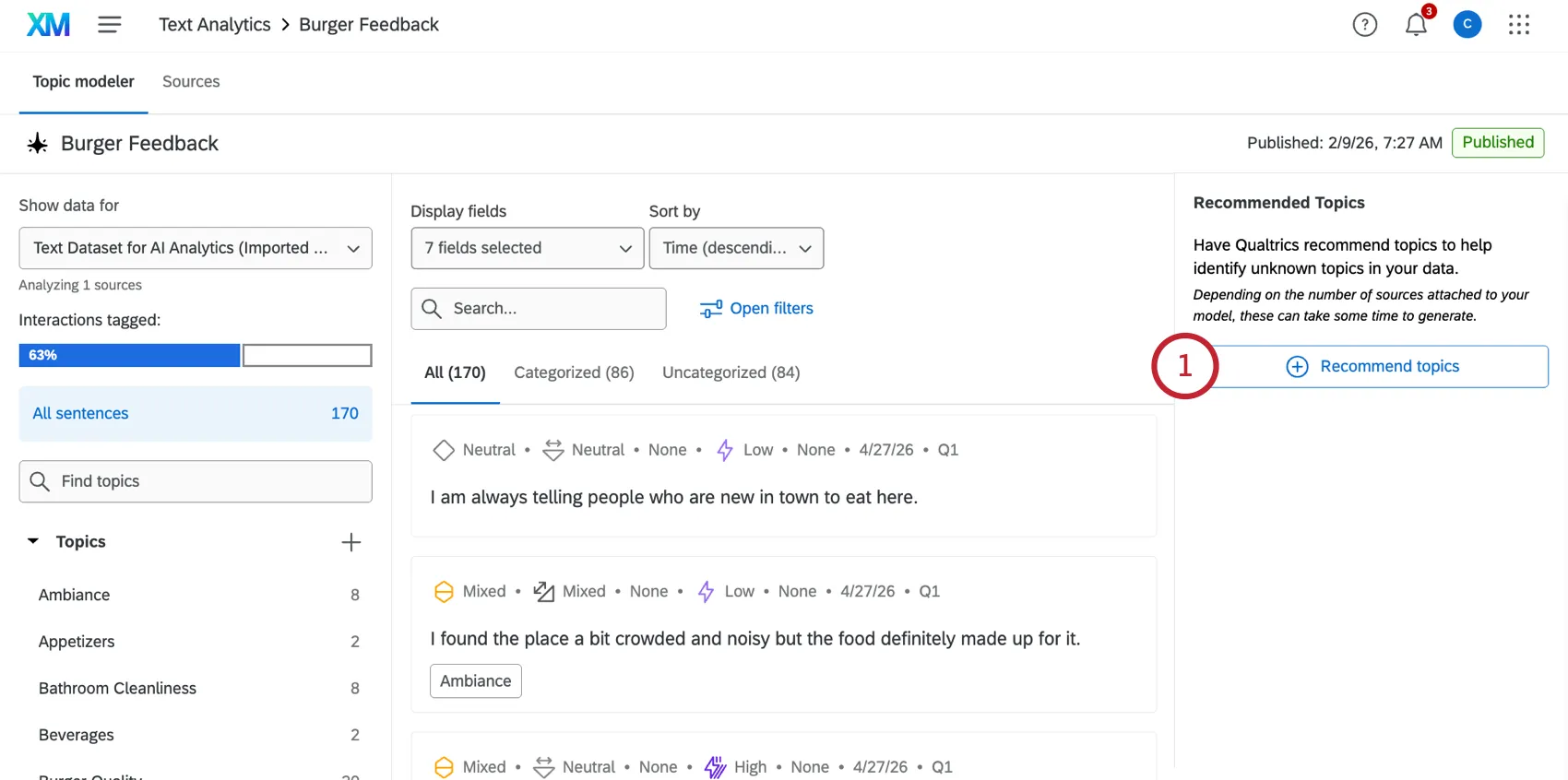Click Burger Feedback breadcrumb

pos(369,25)
